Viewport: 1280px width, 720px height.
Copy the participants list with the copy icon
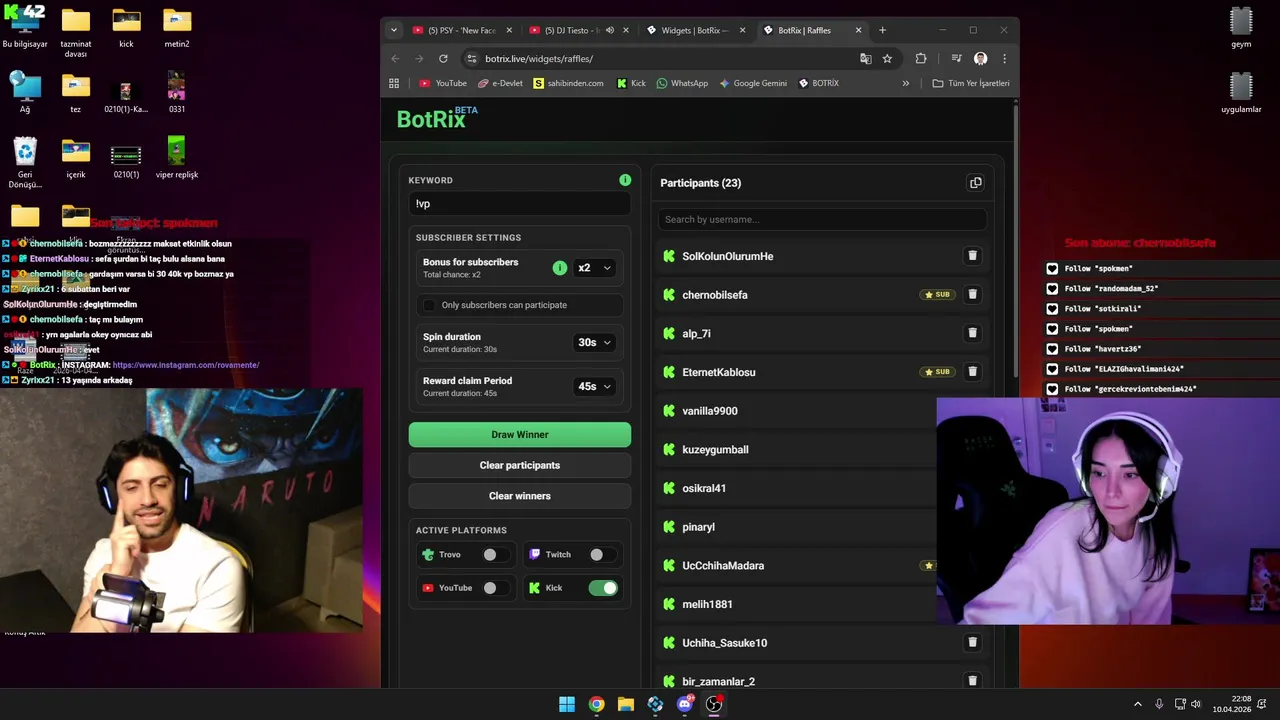[975, 183]
